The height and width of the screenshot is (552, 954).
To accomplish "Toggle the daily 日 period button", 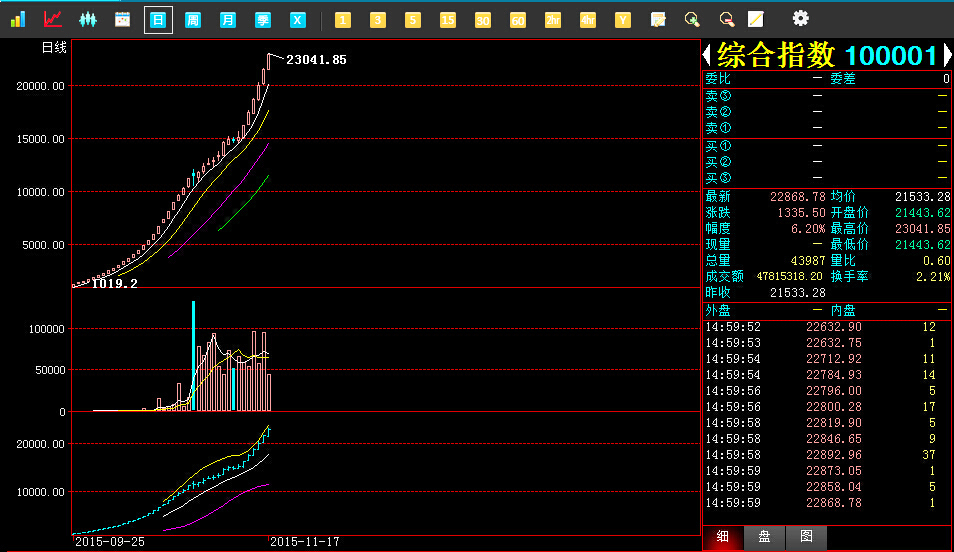I will point(158,19).
